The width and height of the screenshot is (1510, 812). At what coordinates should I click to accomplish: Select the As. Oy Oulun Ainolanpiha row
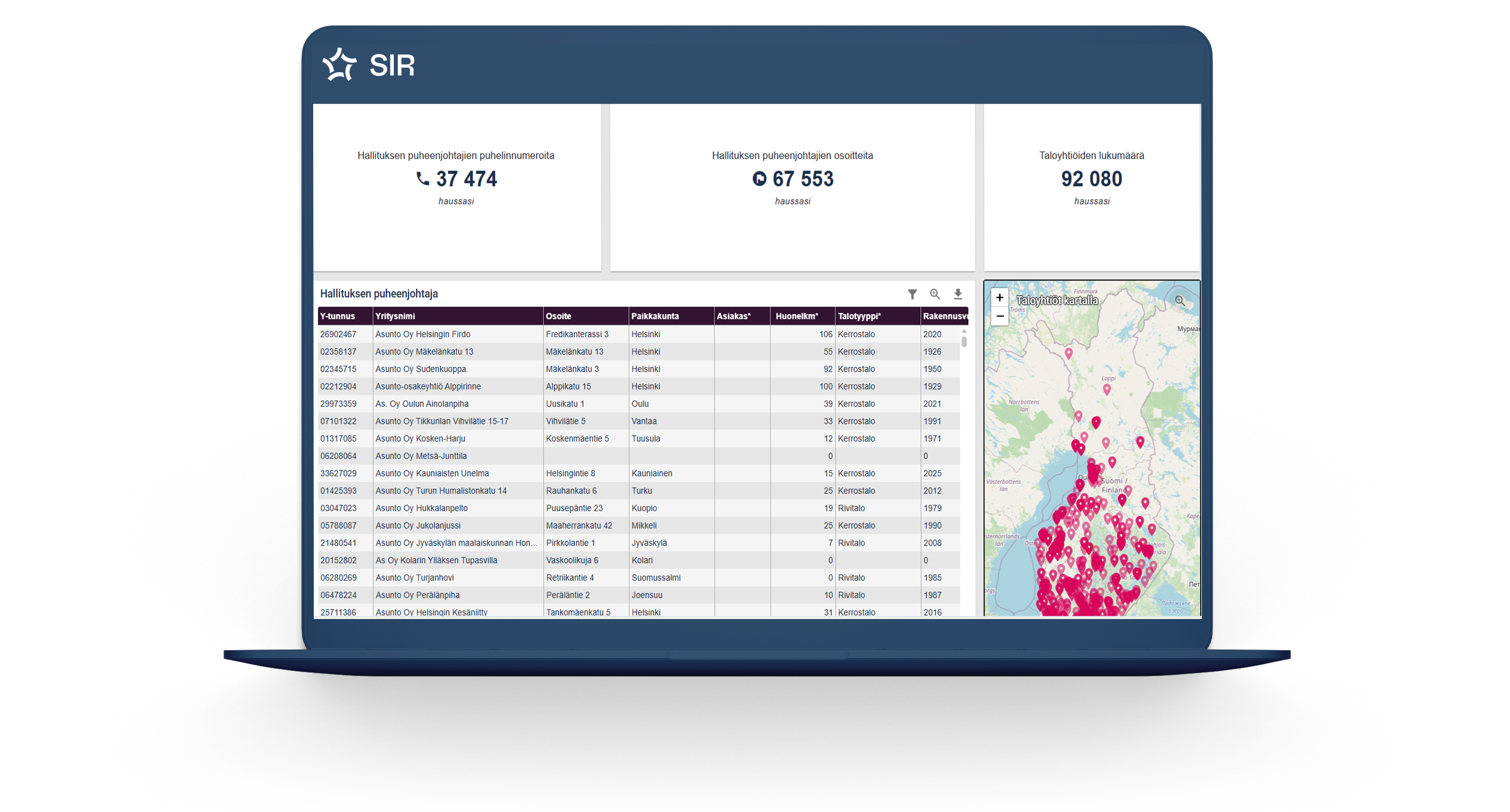422,404
